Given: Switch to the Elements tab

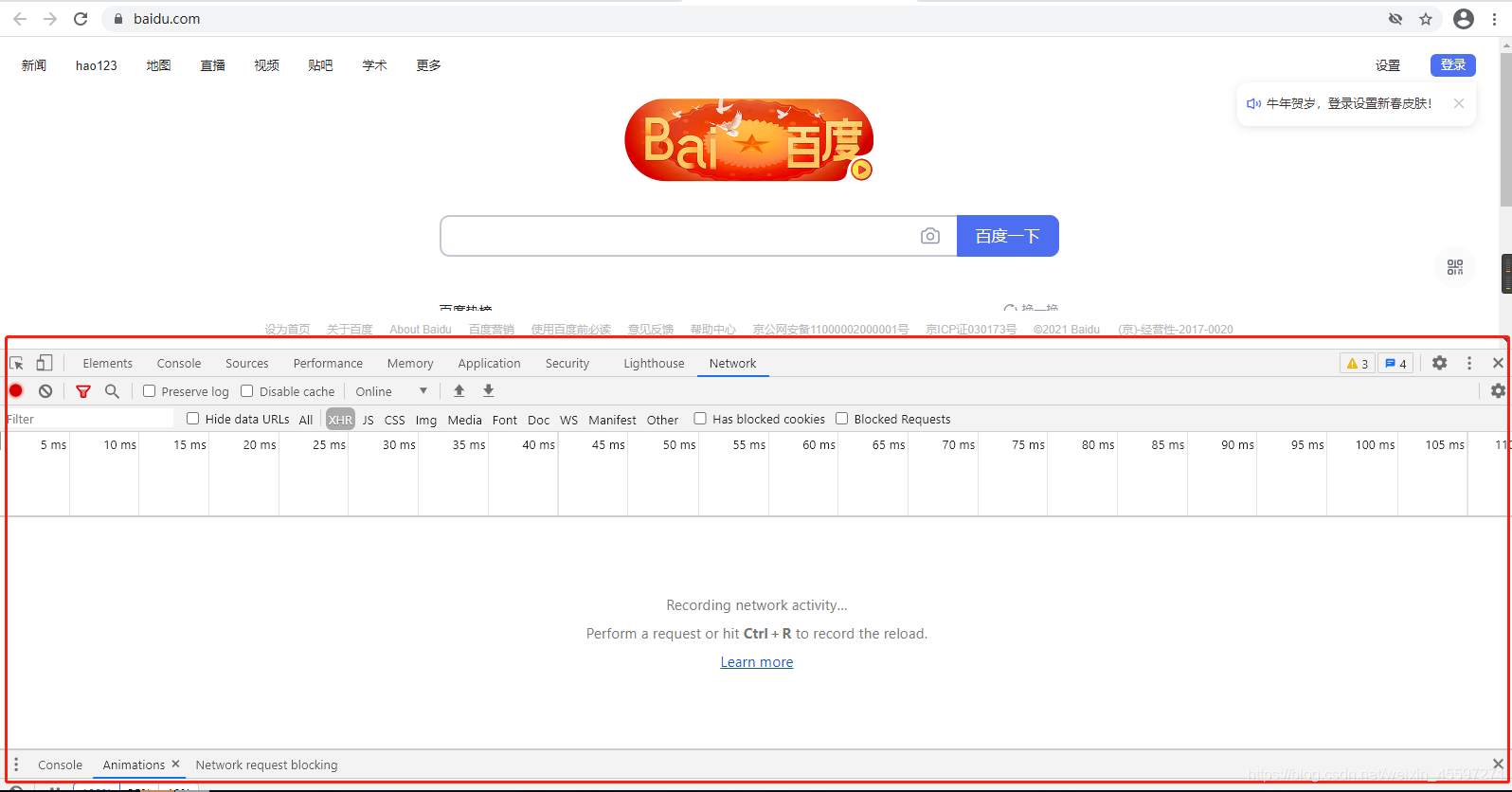Looking at the screenshot, I should pos(107,363).
